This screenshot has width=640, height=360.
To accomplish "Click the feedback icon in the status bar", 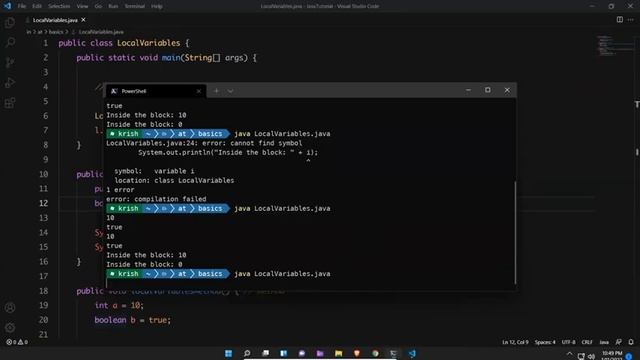I will click(x=619, y=342).
